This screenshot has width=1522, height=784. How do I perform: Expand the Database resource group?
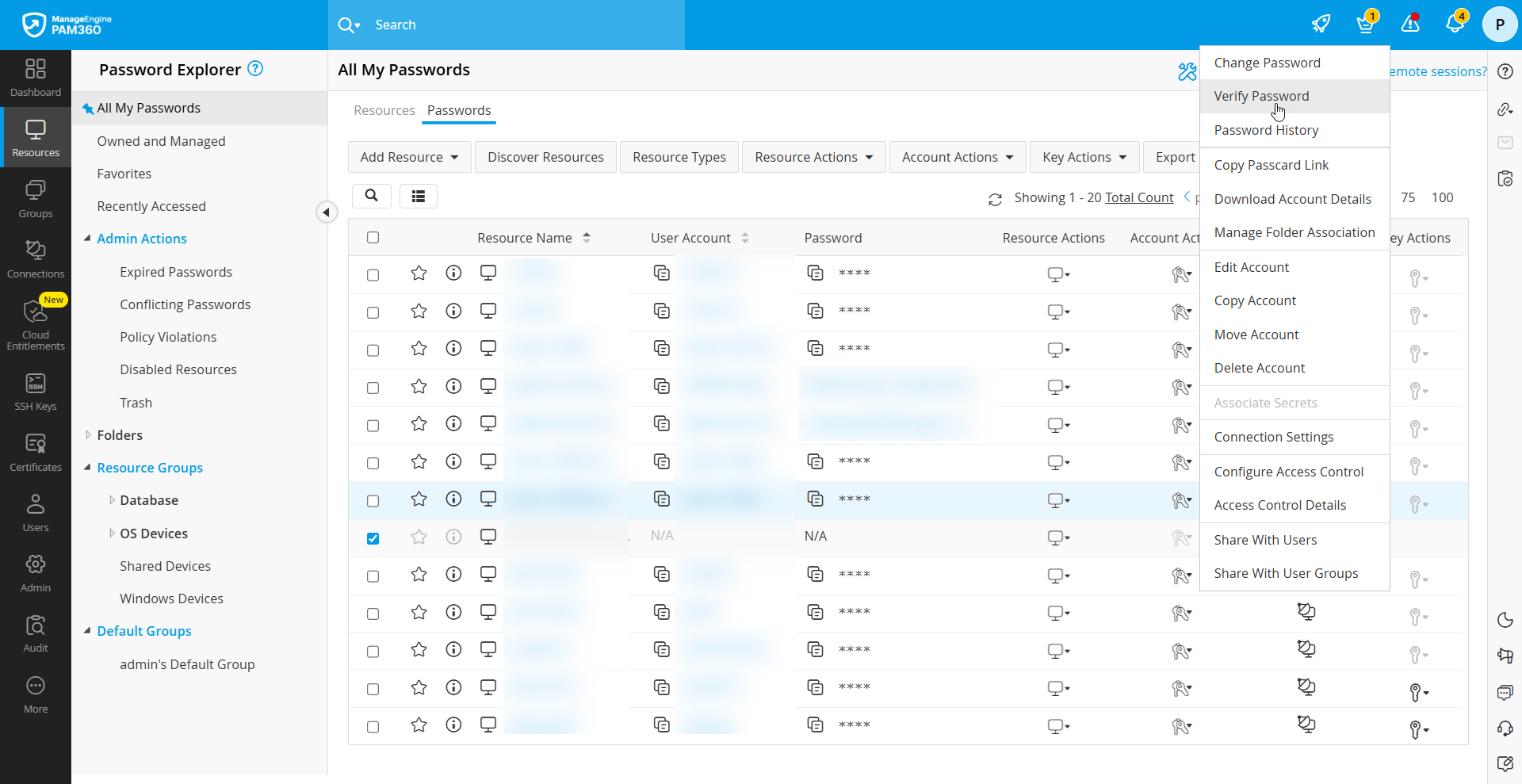(x=112, y=500)
